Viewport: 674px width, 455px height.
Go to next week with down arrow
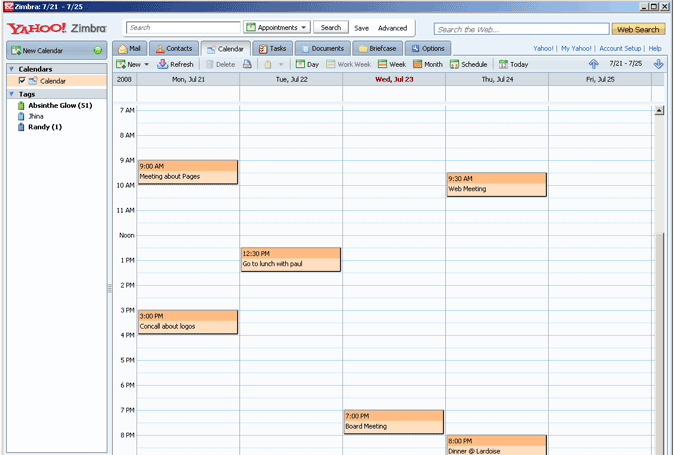tap(658, 64)
